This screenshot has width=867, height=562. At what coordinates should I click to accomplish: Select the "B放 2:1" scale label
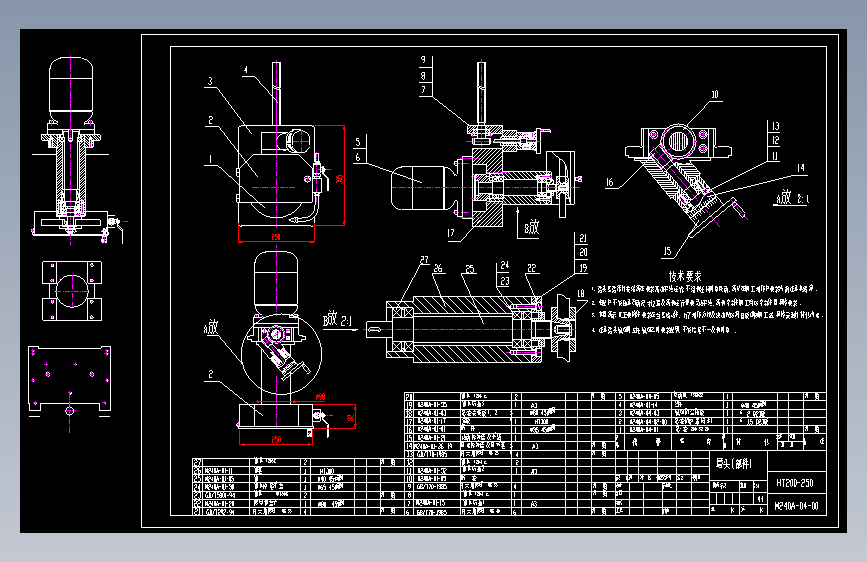[x=337, y=320]
